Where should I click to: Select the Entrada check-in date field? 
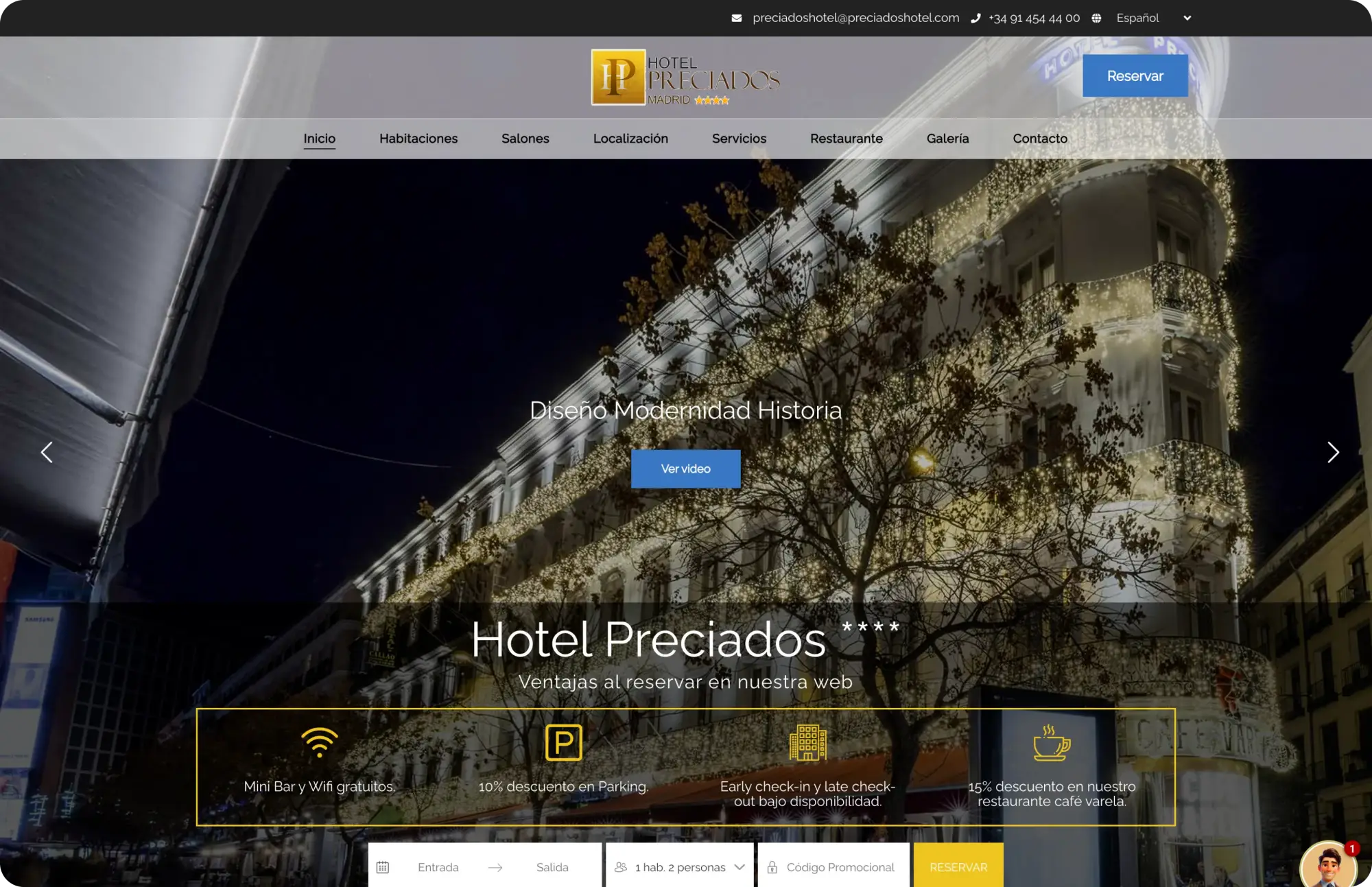pyautogui.click(x=438, y=867)
